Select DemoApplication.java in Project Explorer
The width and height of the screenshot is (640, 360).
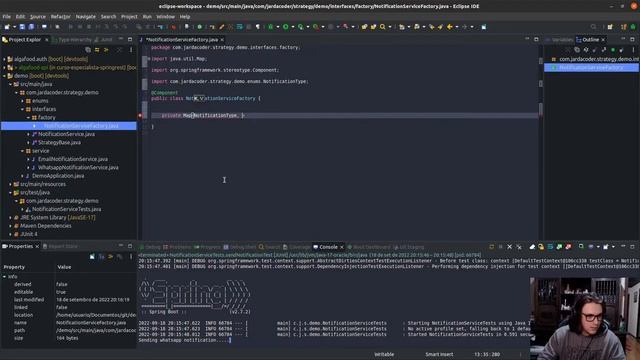58,176
